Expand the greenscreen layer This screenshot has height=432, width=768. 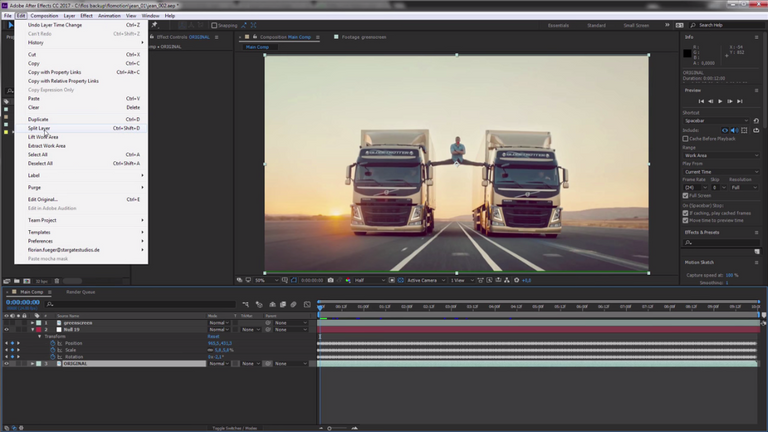(x=32, y=323)
